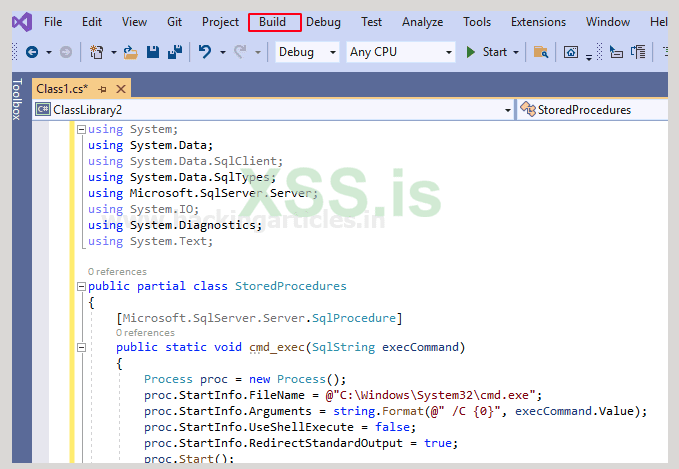Open the Window menu
The image size is (679, 469).
tap(608, 22)
